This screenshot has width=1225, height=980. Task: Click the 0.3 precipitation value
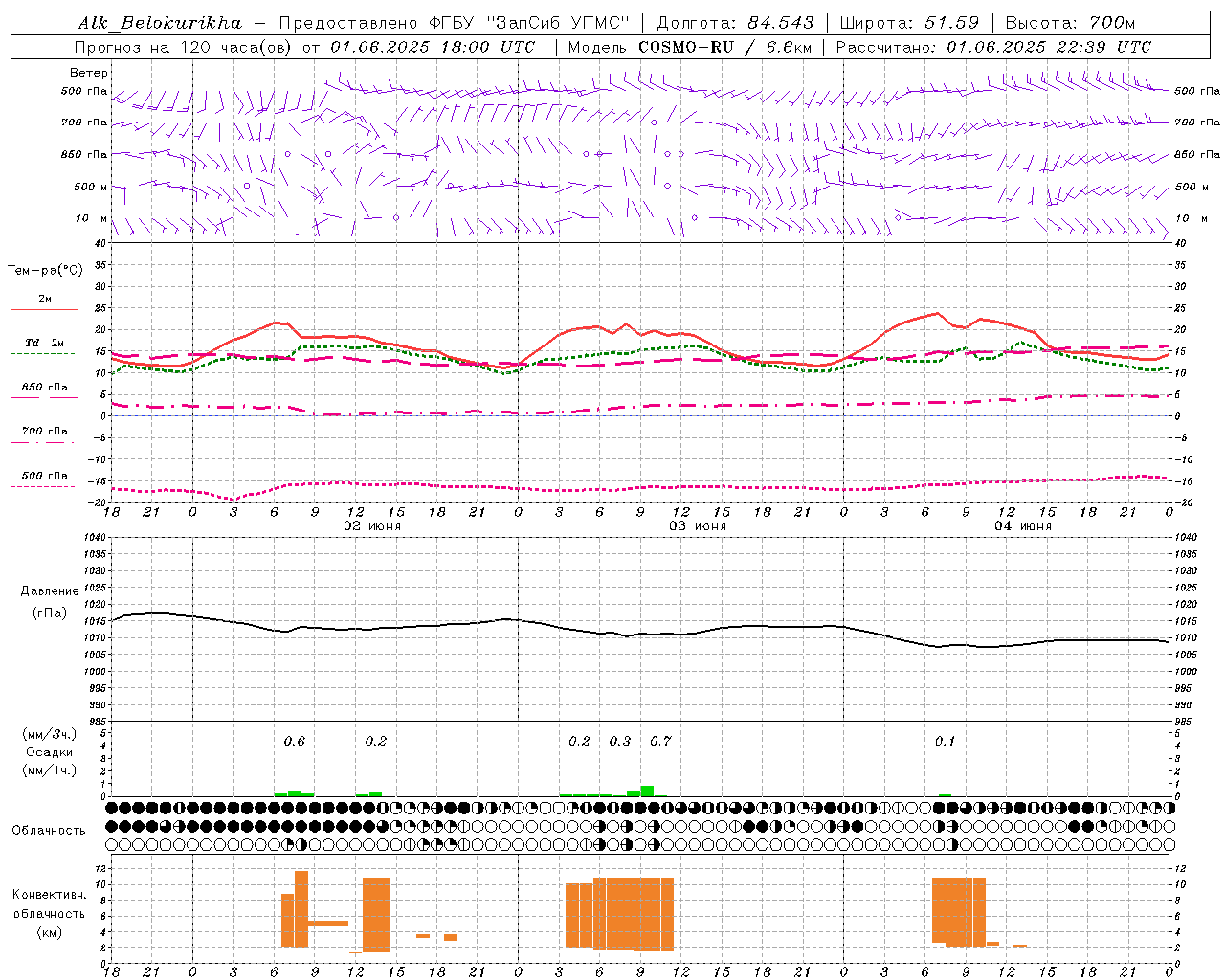click(620, 741)
